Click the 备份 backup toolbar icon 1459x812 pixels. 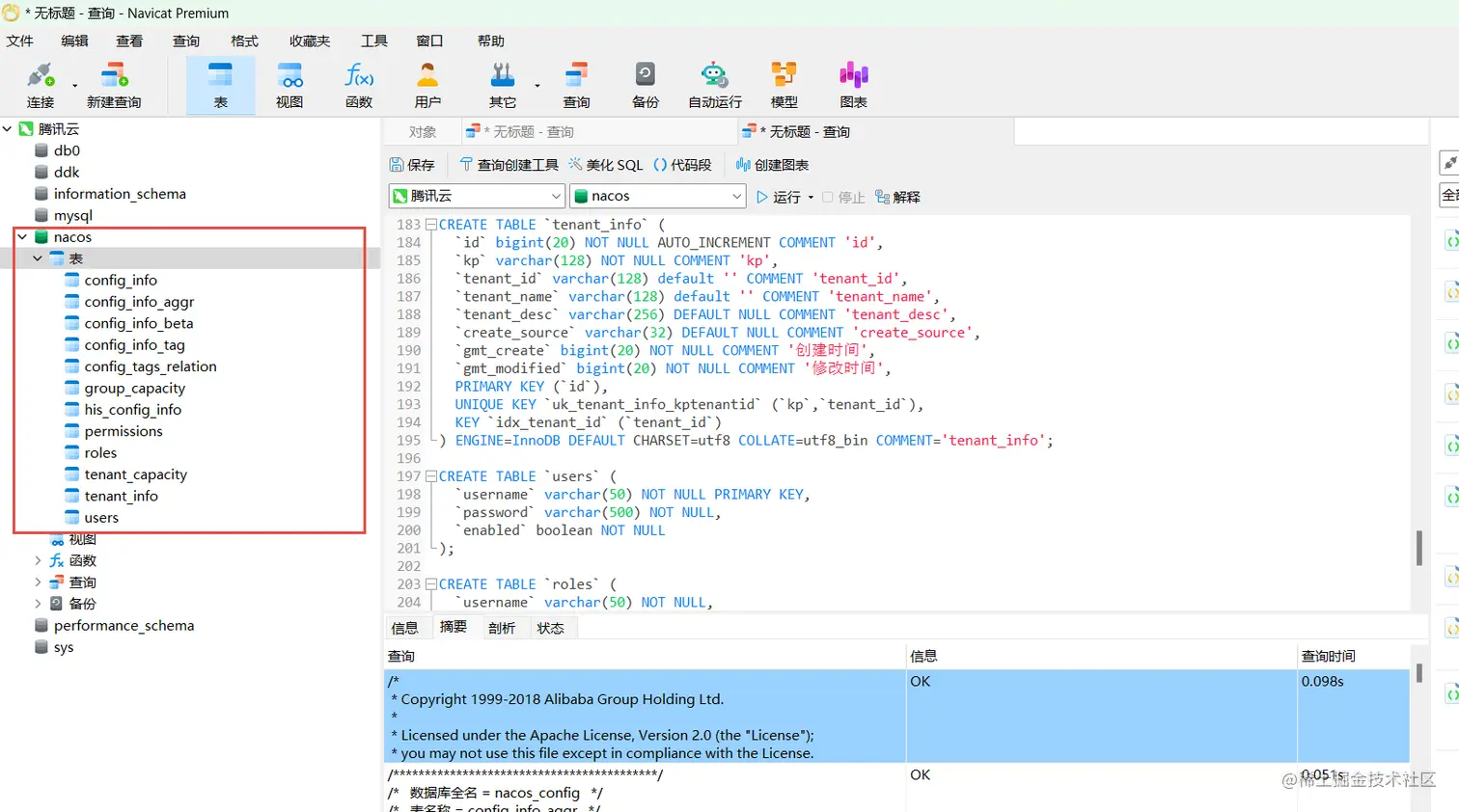tap(646, 85)
